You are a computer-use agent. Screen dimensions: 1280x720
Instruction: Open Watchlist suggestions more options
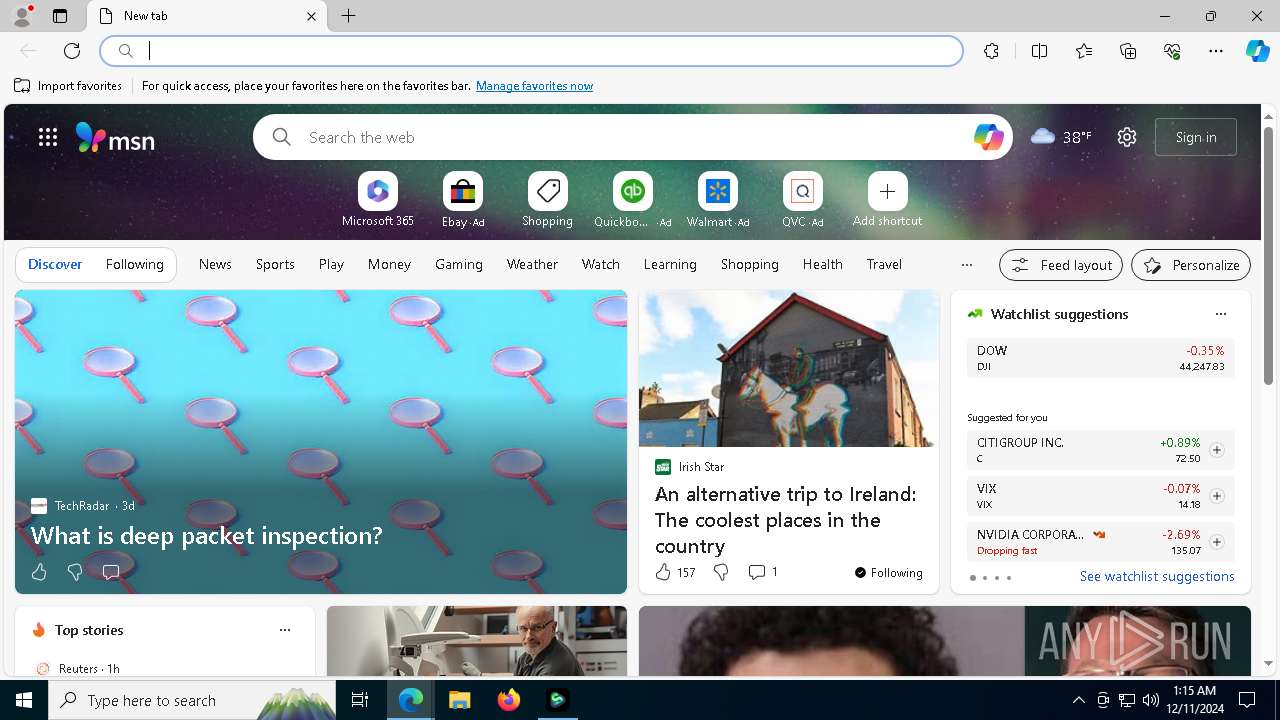[x=1220, y=314]
